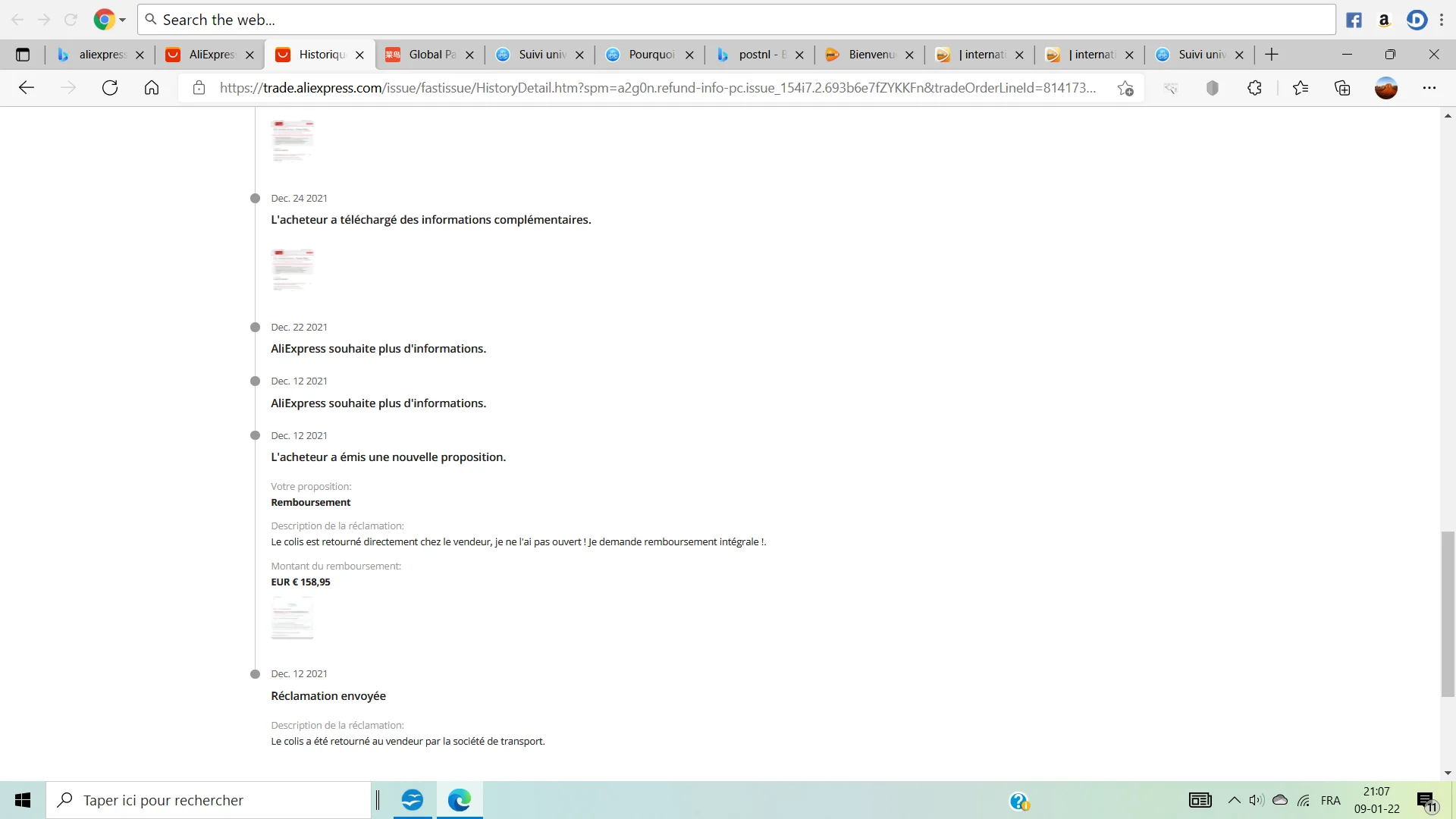Add page to favorites star icon
The image size is (1456, 819).
[1125, 88]
